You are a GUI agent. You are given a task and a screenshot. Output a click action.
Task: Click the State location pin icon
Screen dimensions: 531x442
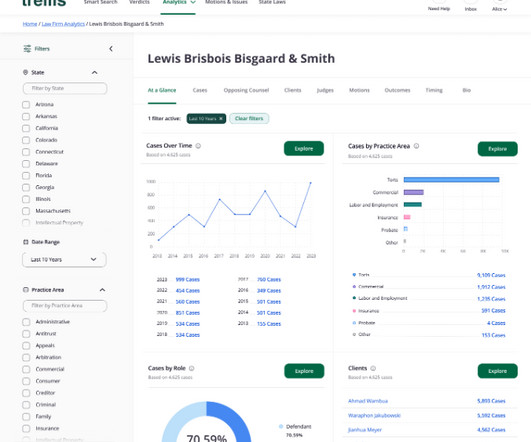click(25, 72)
